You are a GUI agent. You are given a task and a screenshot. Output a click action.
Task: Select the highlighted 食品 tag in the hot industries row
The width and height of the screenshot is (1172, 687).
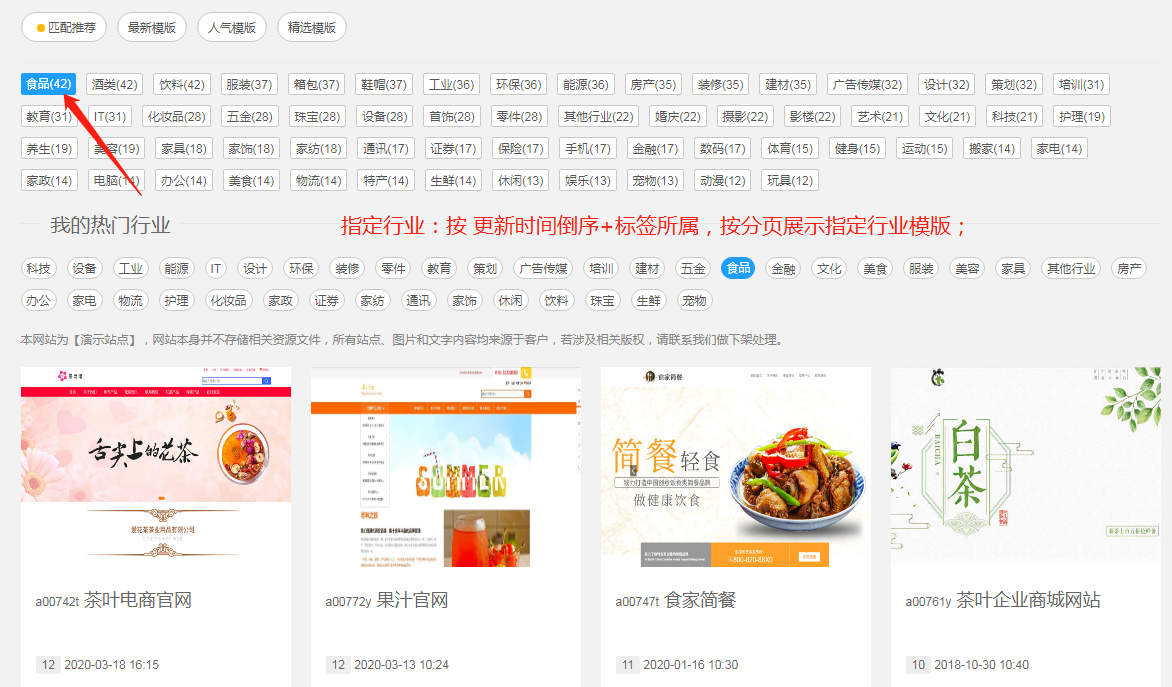(738, 269)
